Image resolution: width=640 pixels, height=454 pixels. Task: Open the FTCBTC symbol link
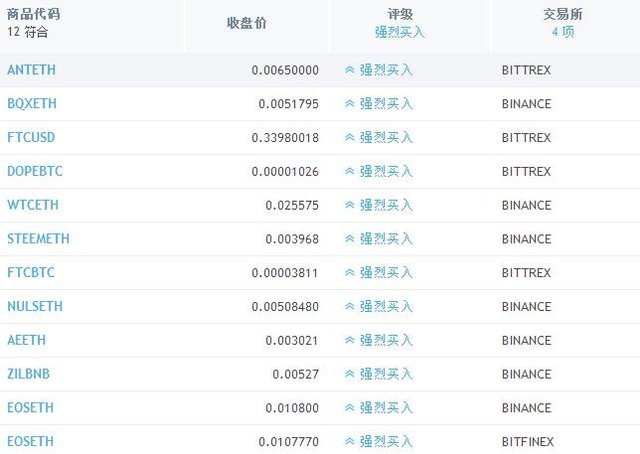coord(31,273)
